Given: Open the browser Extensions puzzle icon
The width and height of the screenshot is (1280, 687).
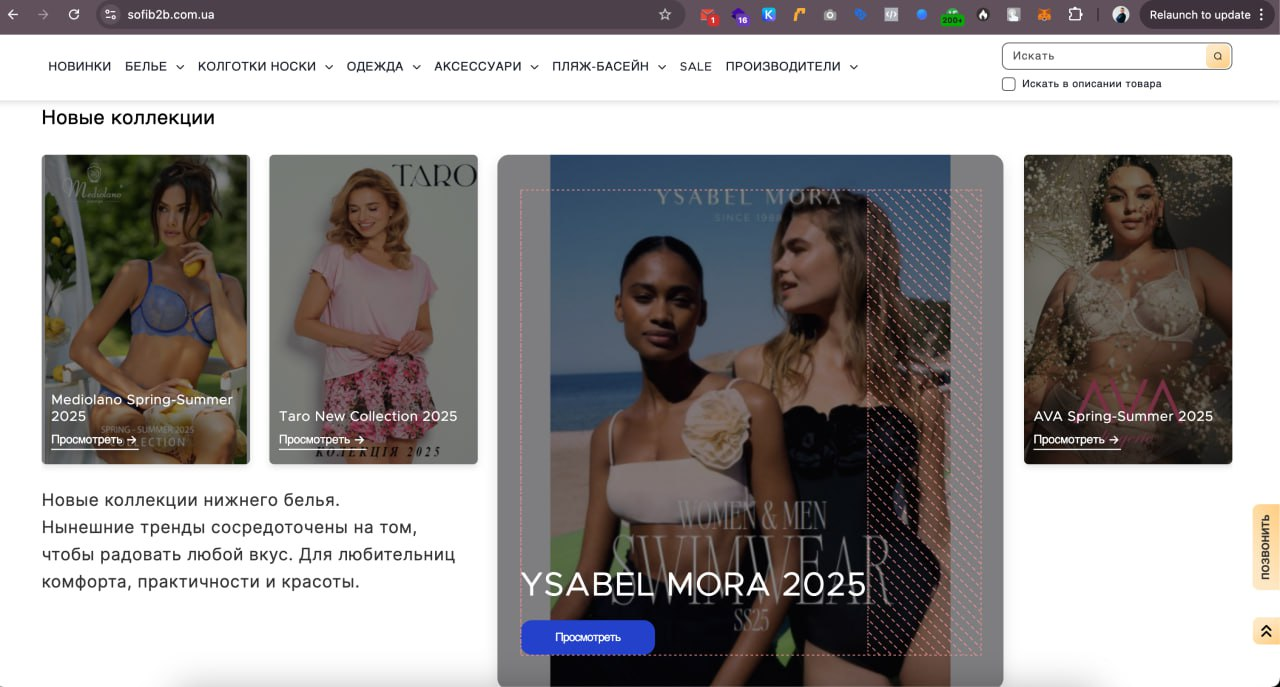Looking at the screenshot, I should pos(1075,15).
